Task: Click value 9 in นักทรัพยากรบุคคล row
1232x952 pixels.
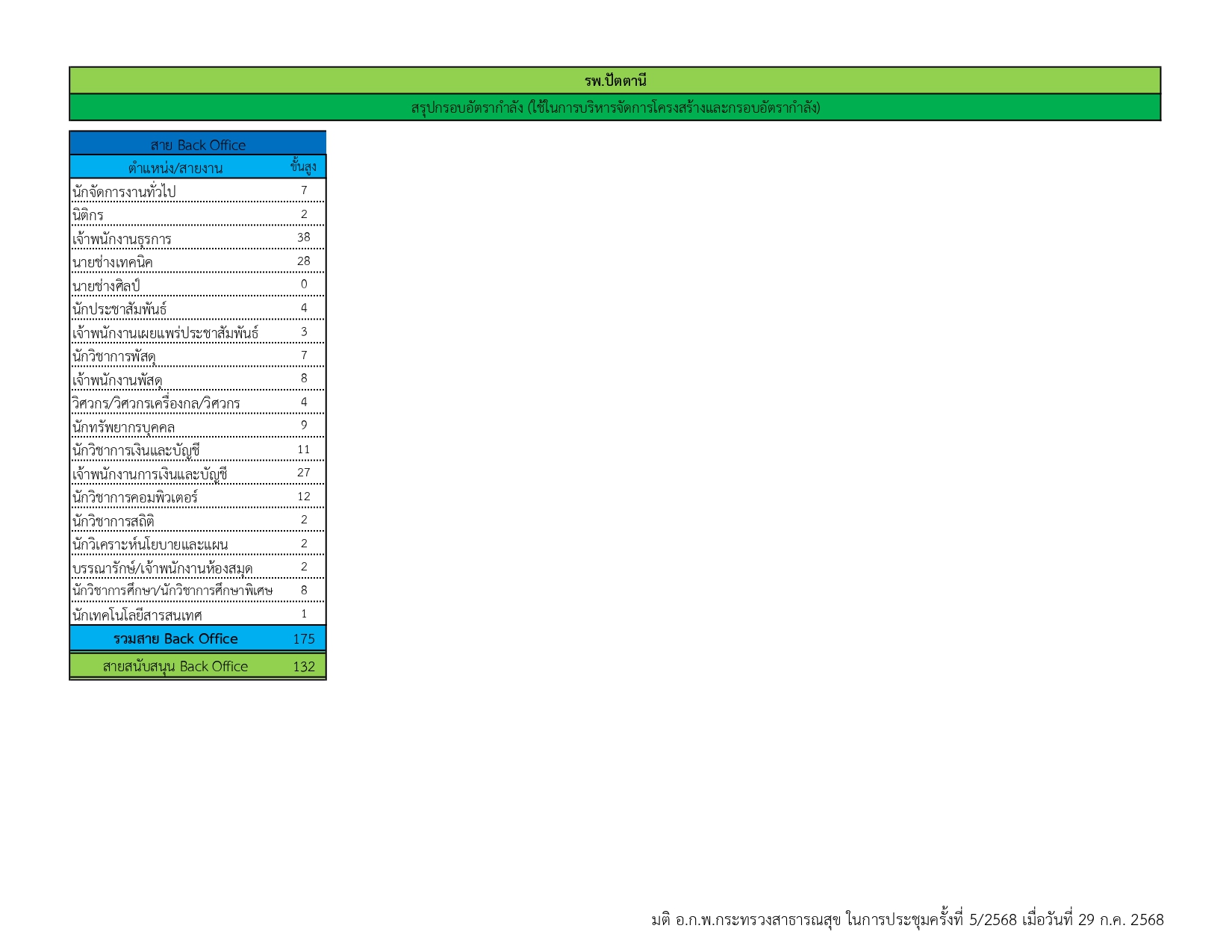Action: pos(304,426)
